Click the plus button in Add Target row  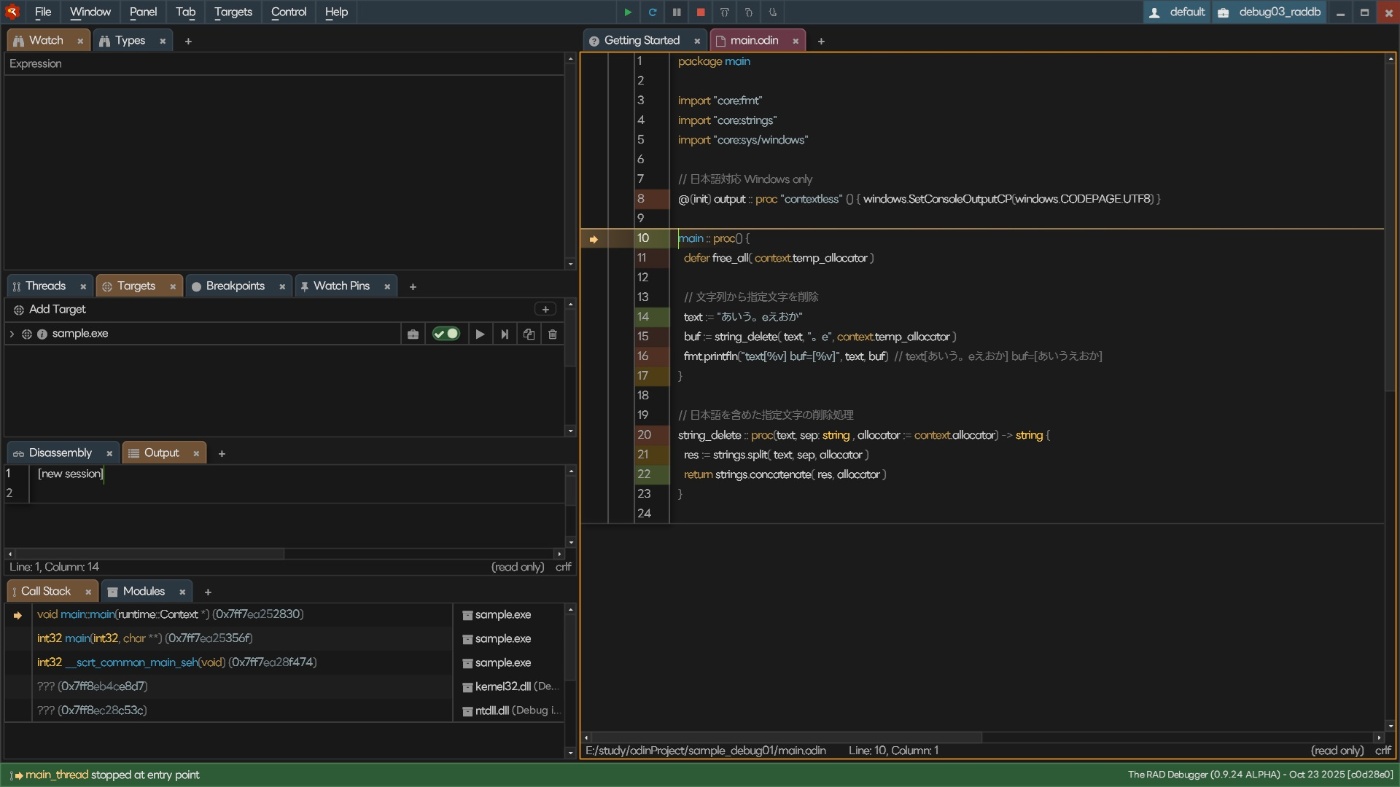tap(545, 310)
